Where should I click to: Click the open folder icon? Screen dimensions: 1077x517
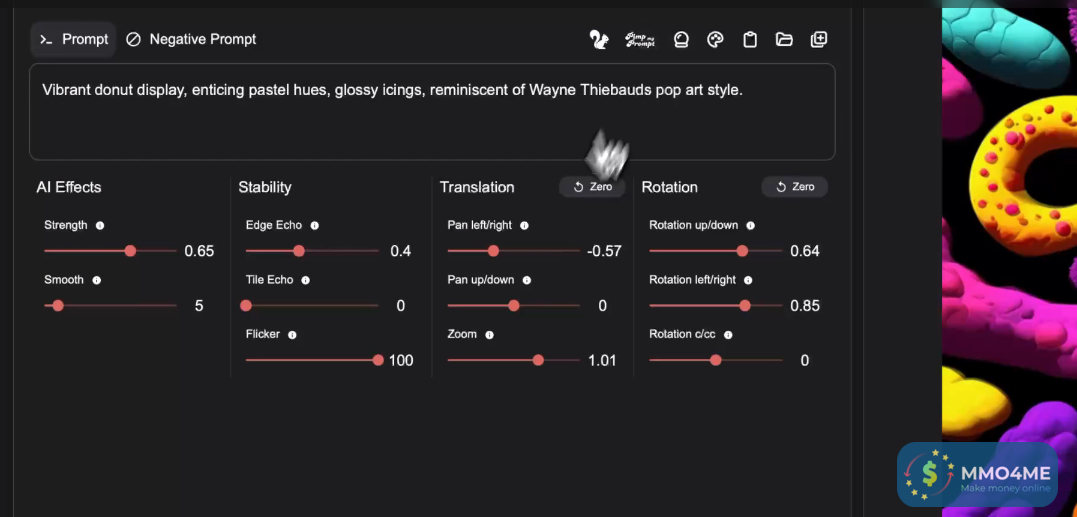click(784, 39)
